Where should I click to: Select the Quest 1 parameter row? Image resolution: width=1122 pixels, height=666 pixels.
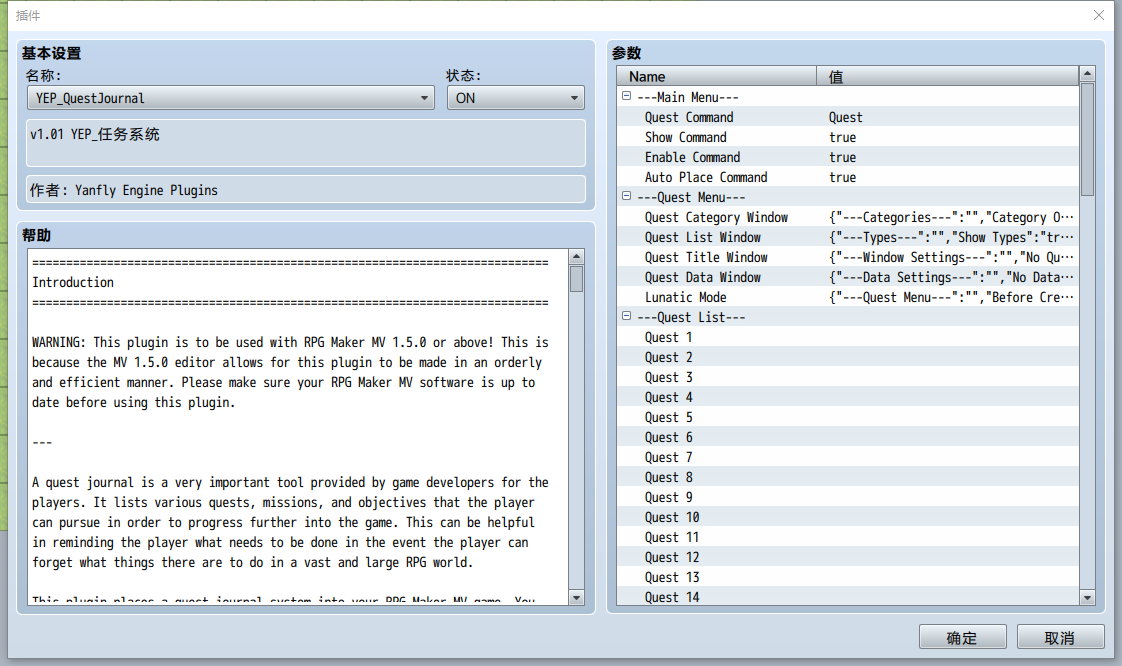[848, 338]
